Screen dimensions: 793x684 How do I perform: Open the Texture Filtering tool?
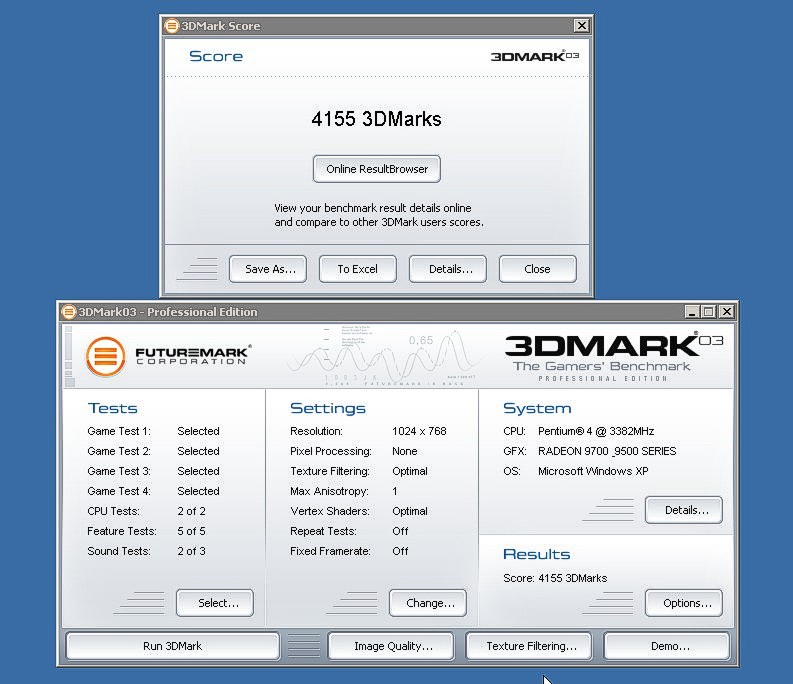pos(529,646)
